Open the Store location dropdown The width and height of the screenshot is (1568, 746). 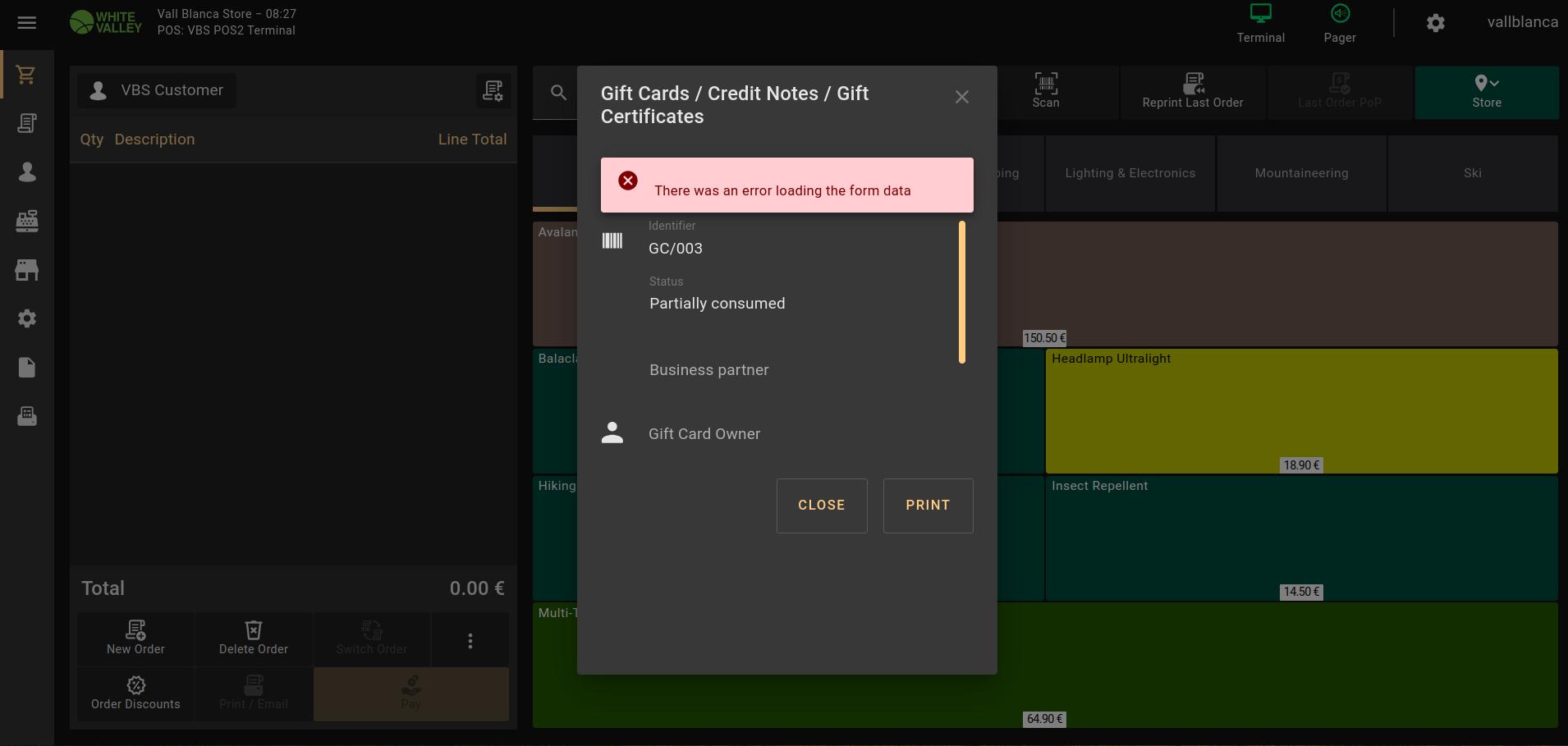(1486, 92)
